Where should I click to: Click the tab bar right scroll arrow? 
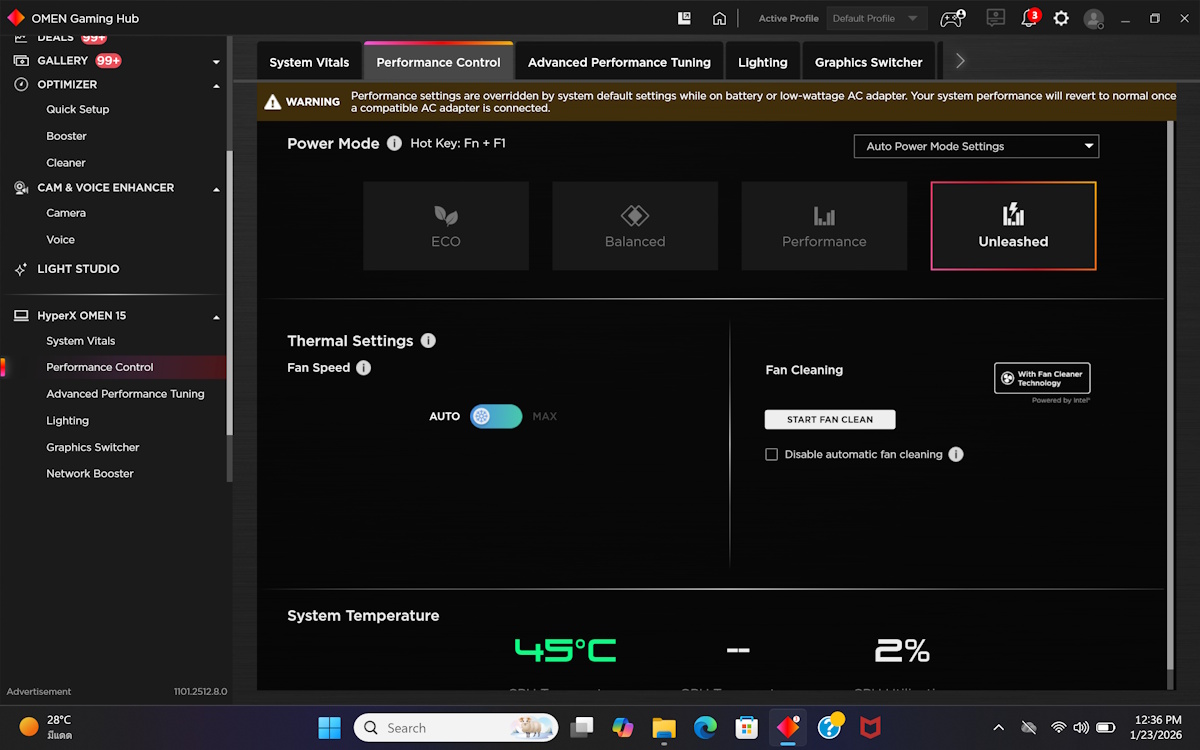(960, 61)
